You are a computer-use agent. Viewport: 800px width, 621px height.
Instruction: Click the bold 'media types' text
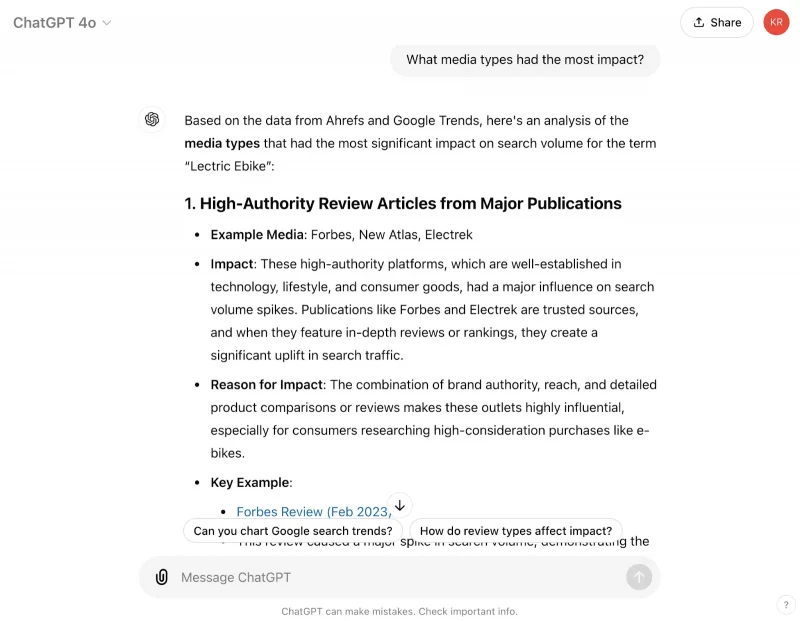(x=222, y=143)
